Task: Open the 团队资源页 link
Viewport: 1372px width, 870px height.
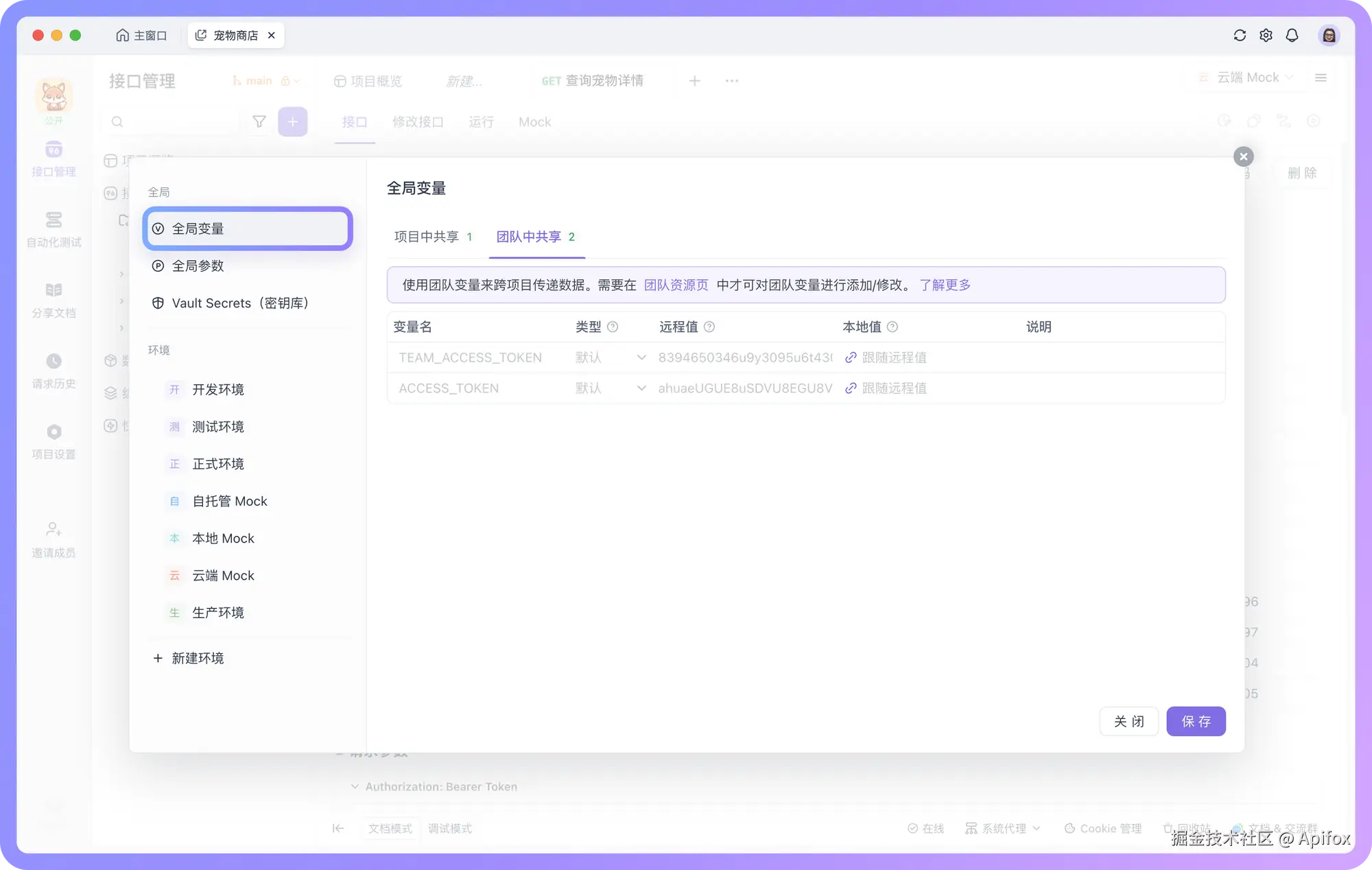Action: (676, 285)
